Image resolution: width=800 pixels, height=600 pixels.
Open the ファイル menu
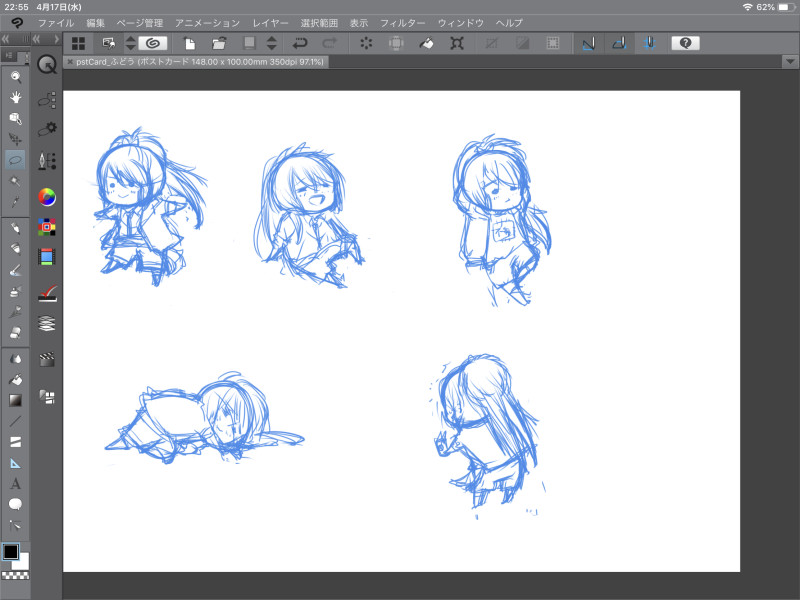[56, 23]
